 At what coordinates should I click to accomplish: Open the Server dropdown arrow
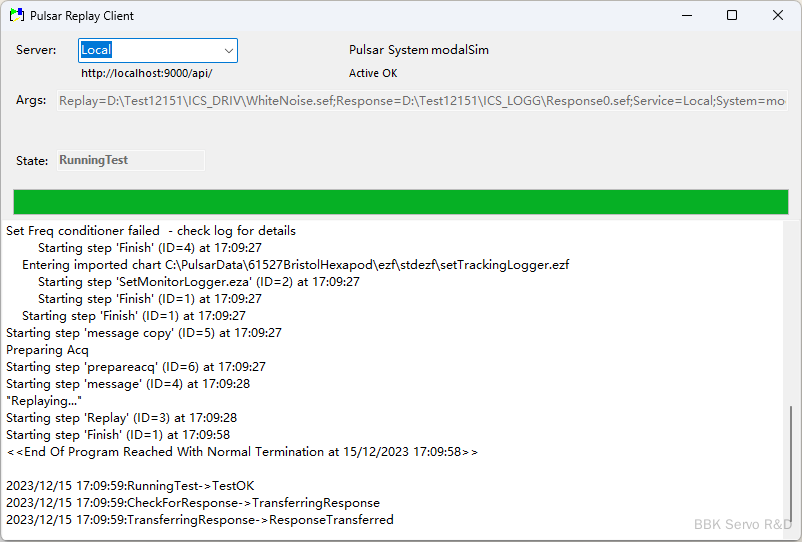[x=227, y=50]
